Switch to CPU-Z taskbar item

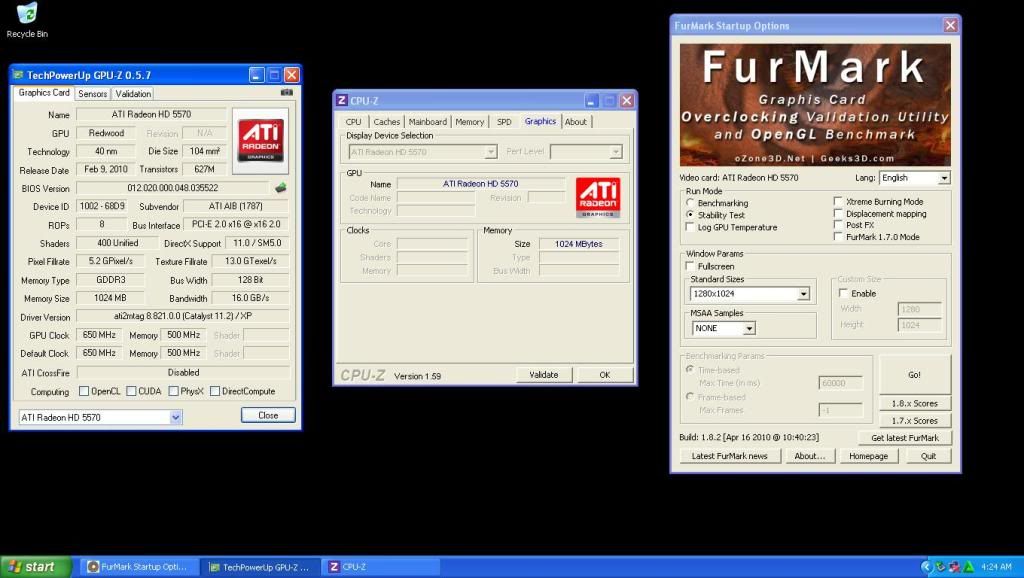coord(381,567)
